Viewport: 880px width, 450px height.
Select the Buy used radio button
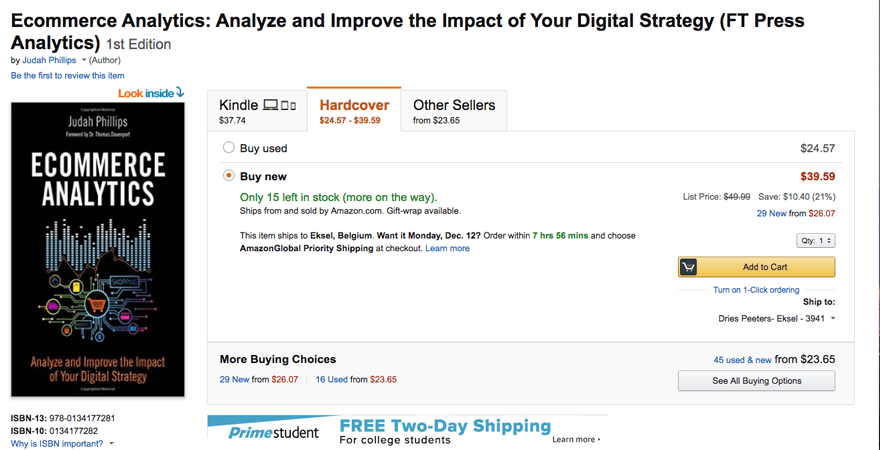pos(229,148)
